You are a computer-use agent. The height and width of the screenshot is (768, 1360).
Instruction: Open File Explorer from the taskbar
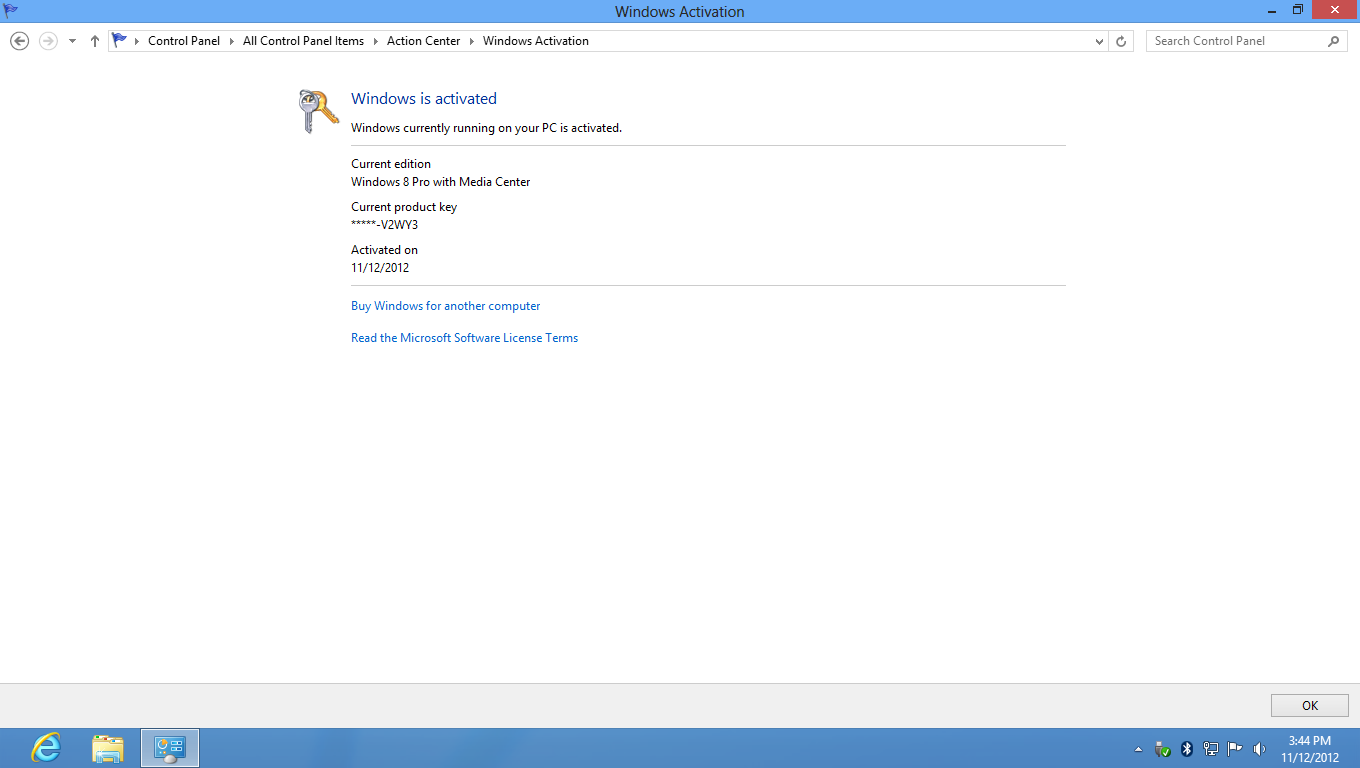pos(108,748)
